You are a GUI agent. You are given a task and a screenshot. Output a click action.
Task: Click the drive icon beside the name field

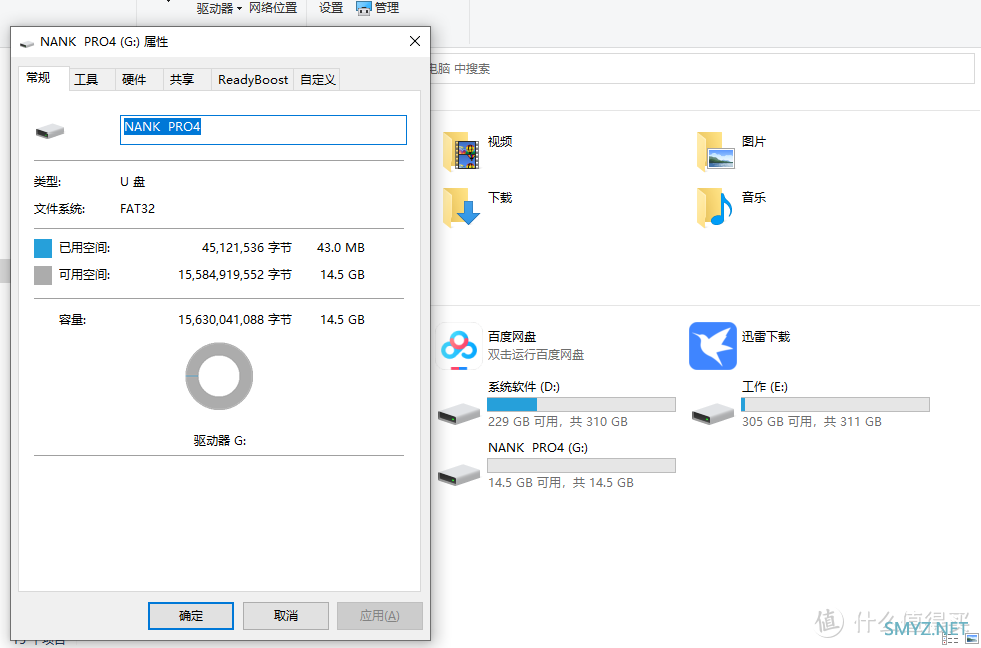click(50, 131)
